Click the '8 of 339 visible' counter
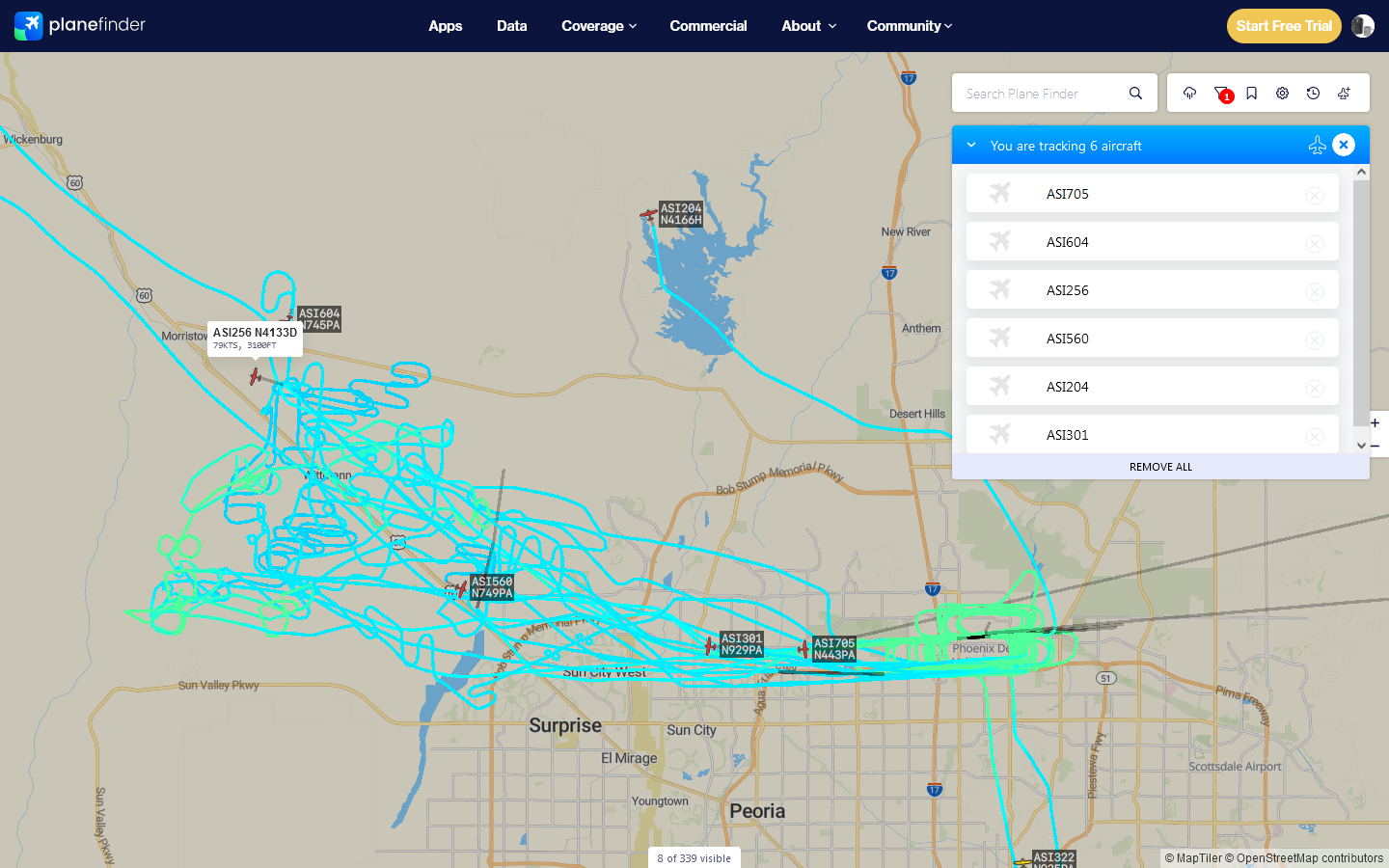 694,858
